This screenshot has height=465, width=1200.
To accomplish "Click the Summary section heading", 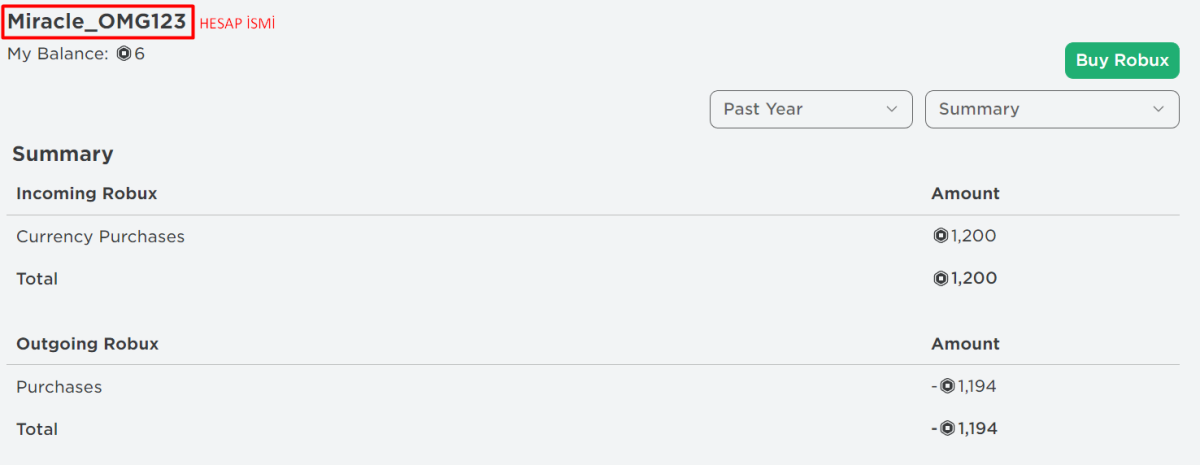I will click(62, 154).
